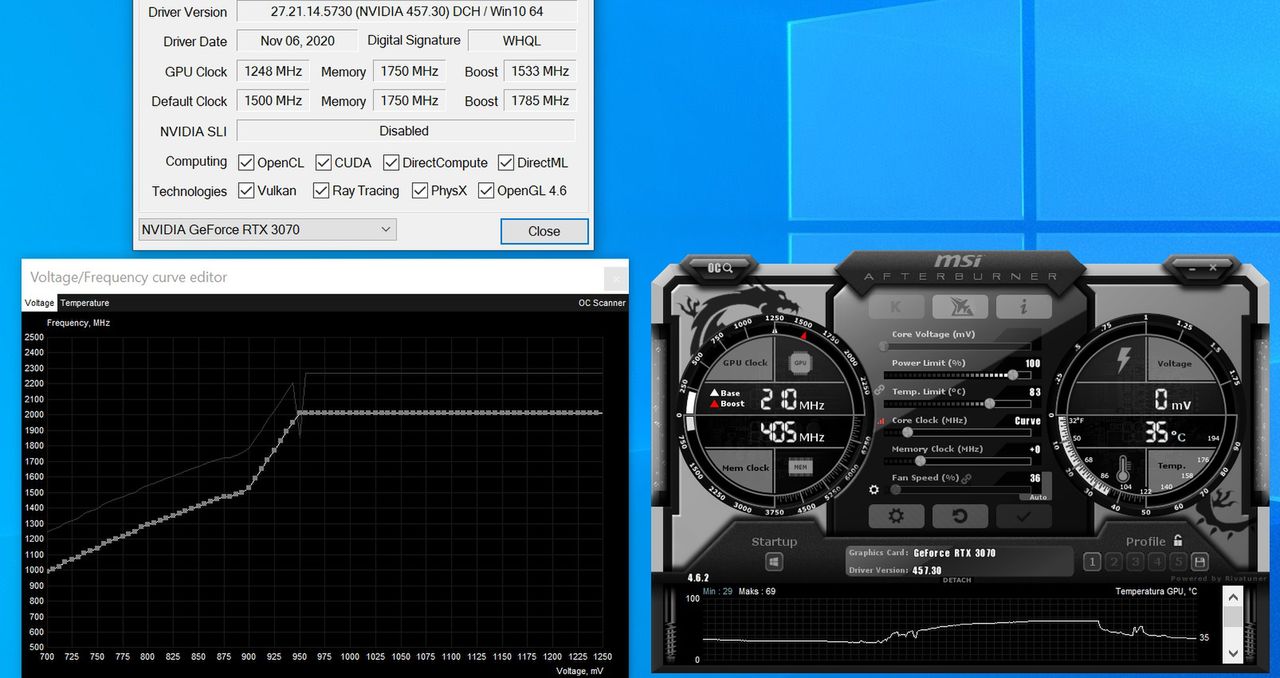Click the Driver Version field in GPU-Z
Image resolution: width=1280 pixels, height=678 pixels.
tap(407, 12)
